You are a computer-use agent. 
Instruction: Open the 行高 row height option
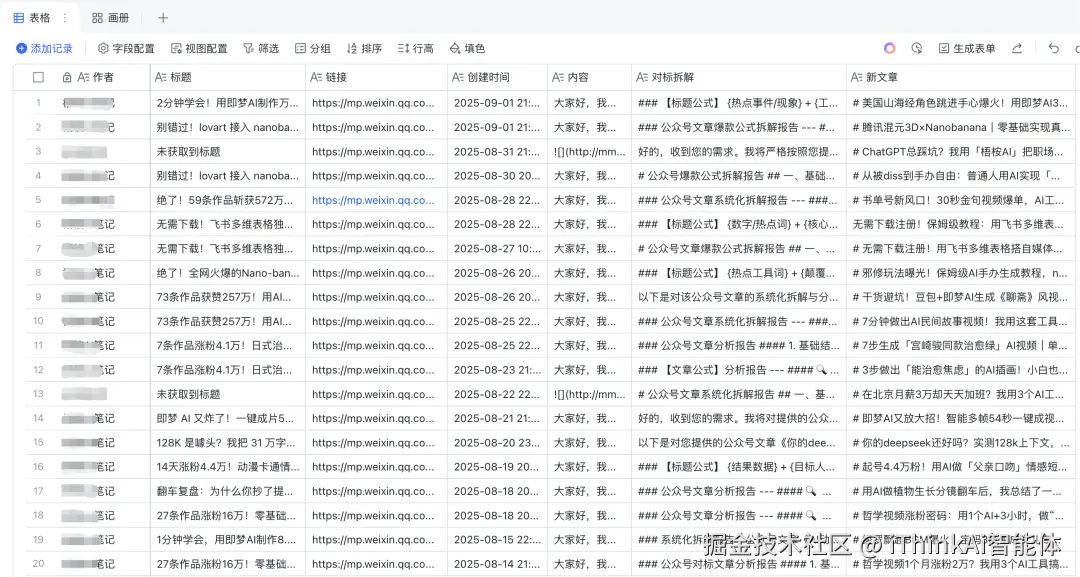click(x=416, y=48)
